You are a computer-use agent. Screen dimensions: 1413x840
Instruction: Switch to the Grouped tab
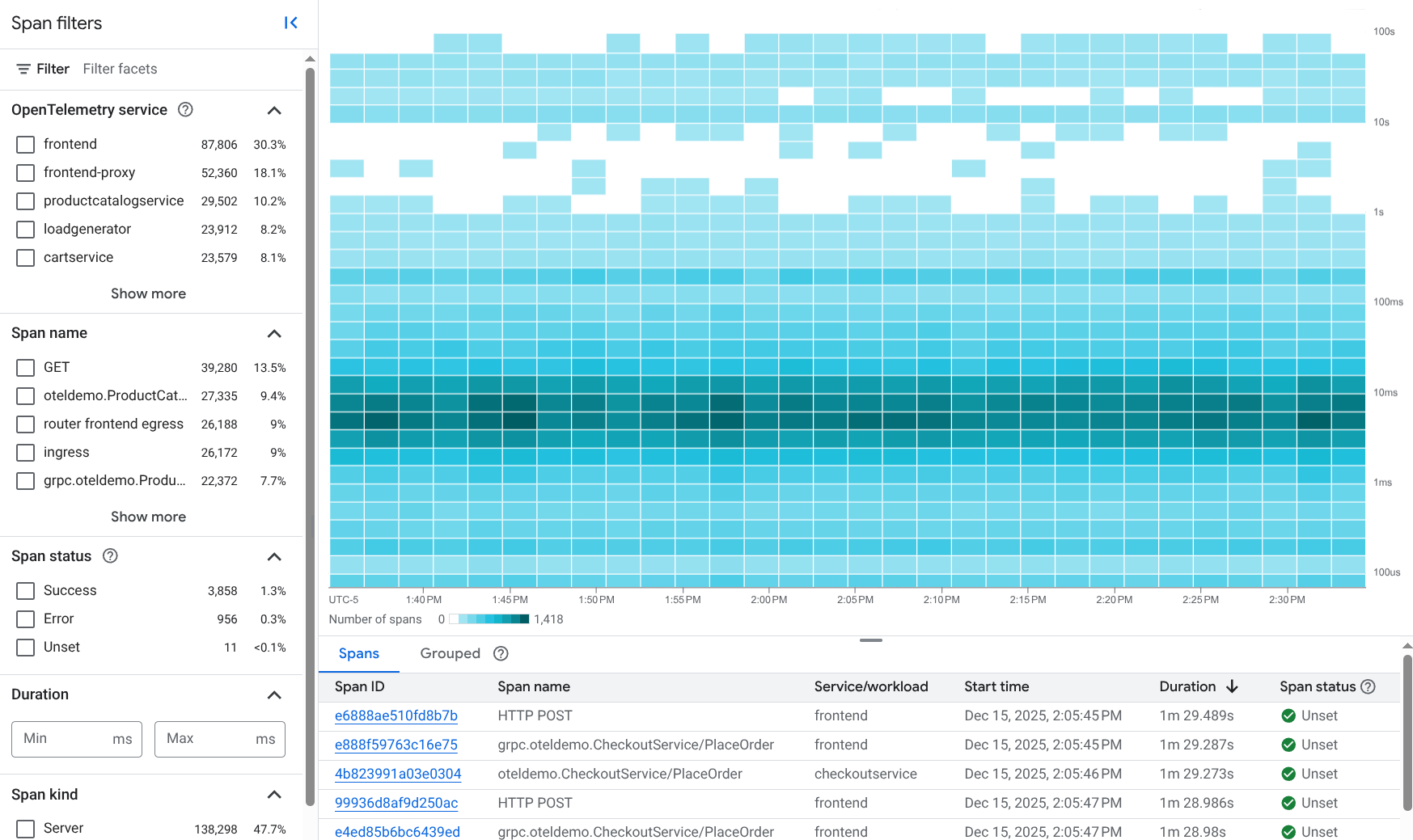[x=450, y=653]
